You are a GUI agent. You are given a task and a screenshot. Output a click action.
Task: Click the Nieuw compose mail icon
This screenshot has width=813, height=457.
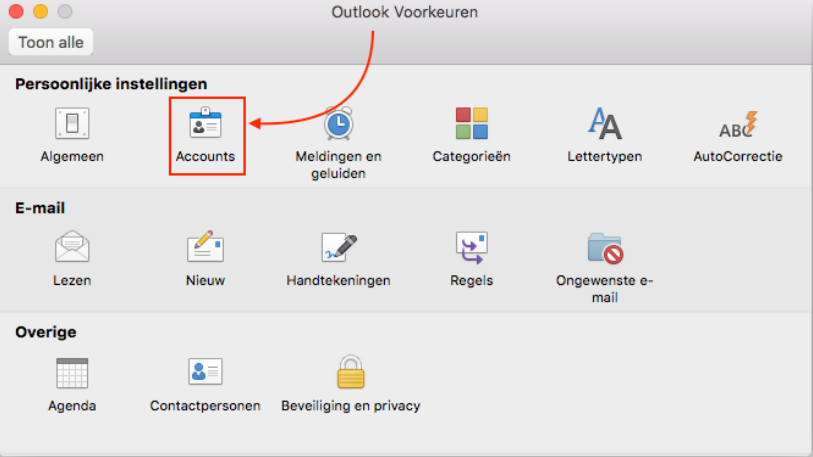[205, 247]
